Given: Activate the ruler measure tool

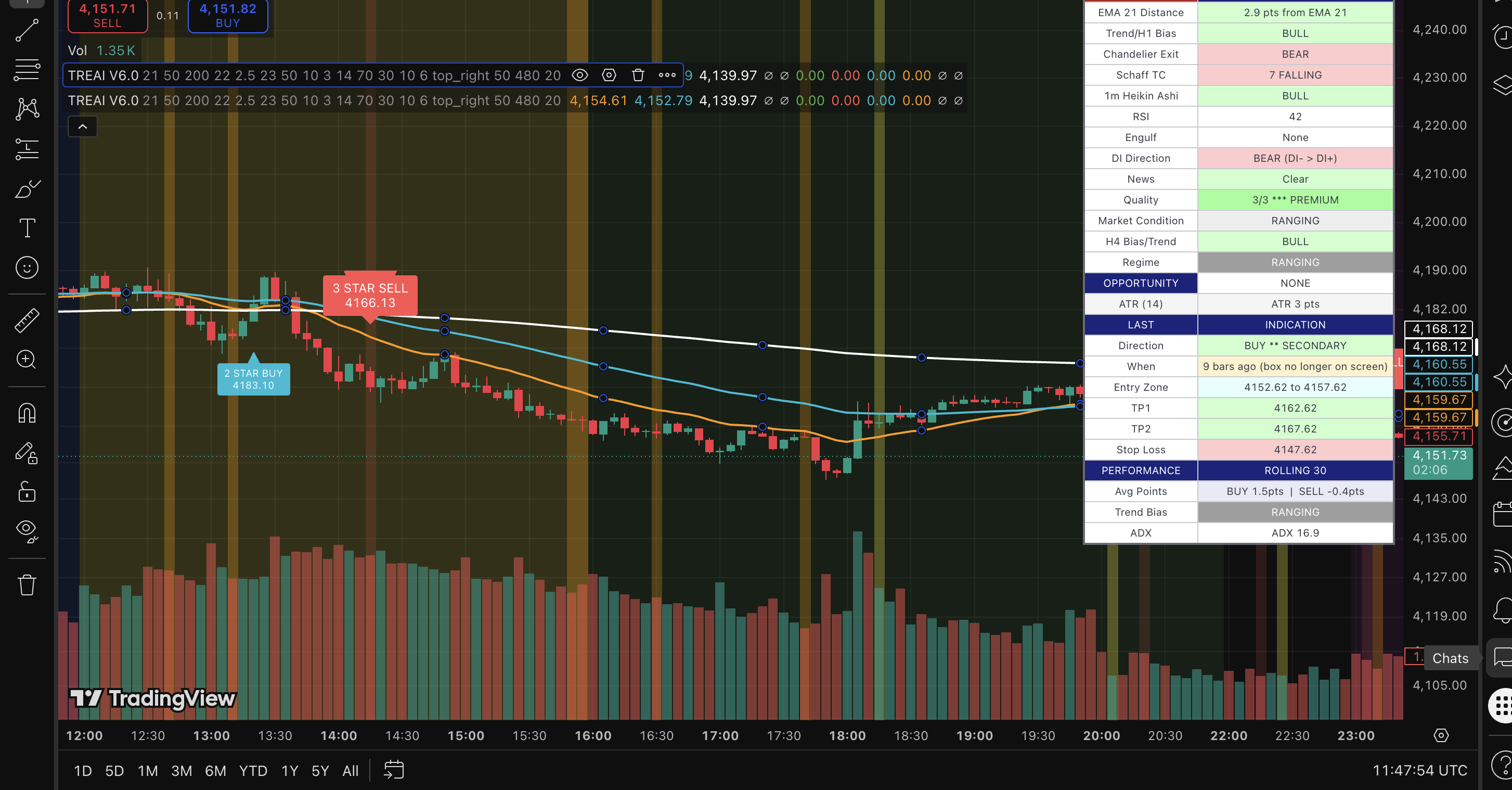Looking at the screenshot, I should click(x=27, y=320).
